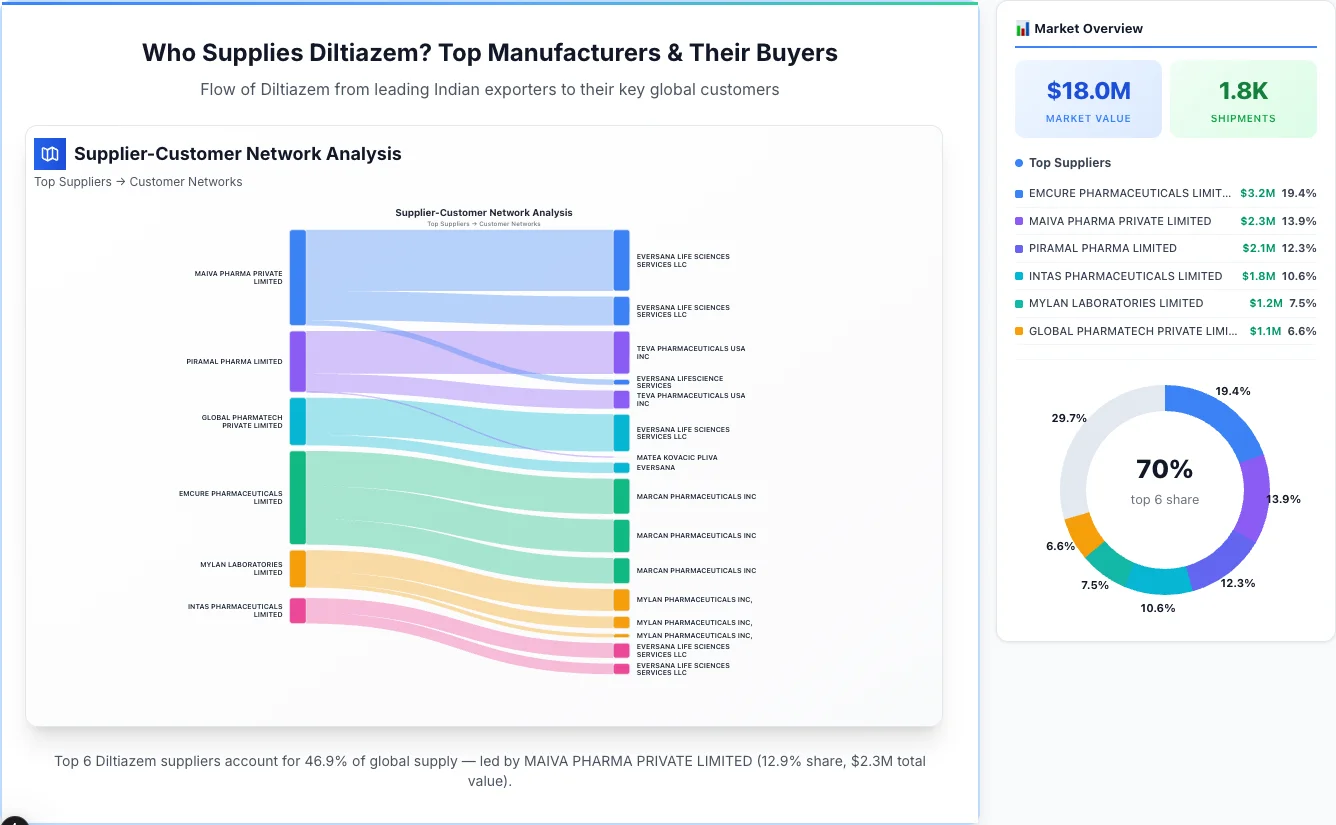
Task: Click the teal marker beside INTAS PHARMACEUTICALS LIMITED
Action: (1020, 276)
